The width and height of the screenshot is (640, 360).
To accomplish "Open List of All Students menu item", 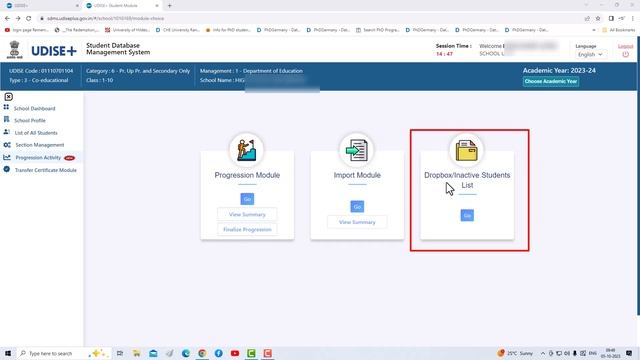I will (x=36, y=133).
